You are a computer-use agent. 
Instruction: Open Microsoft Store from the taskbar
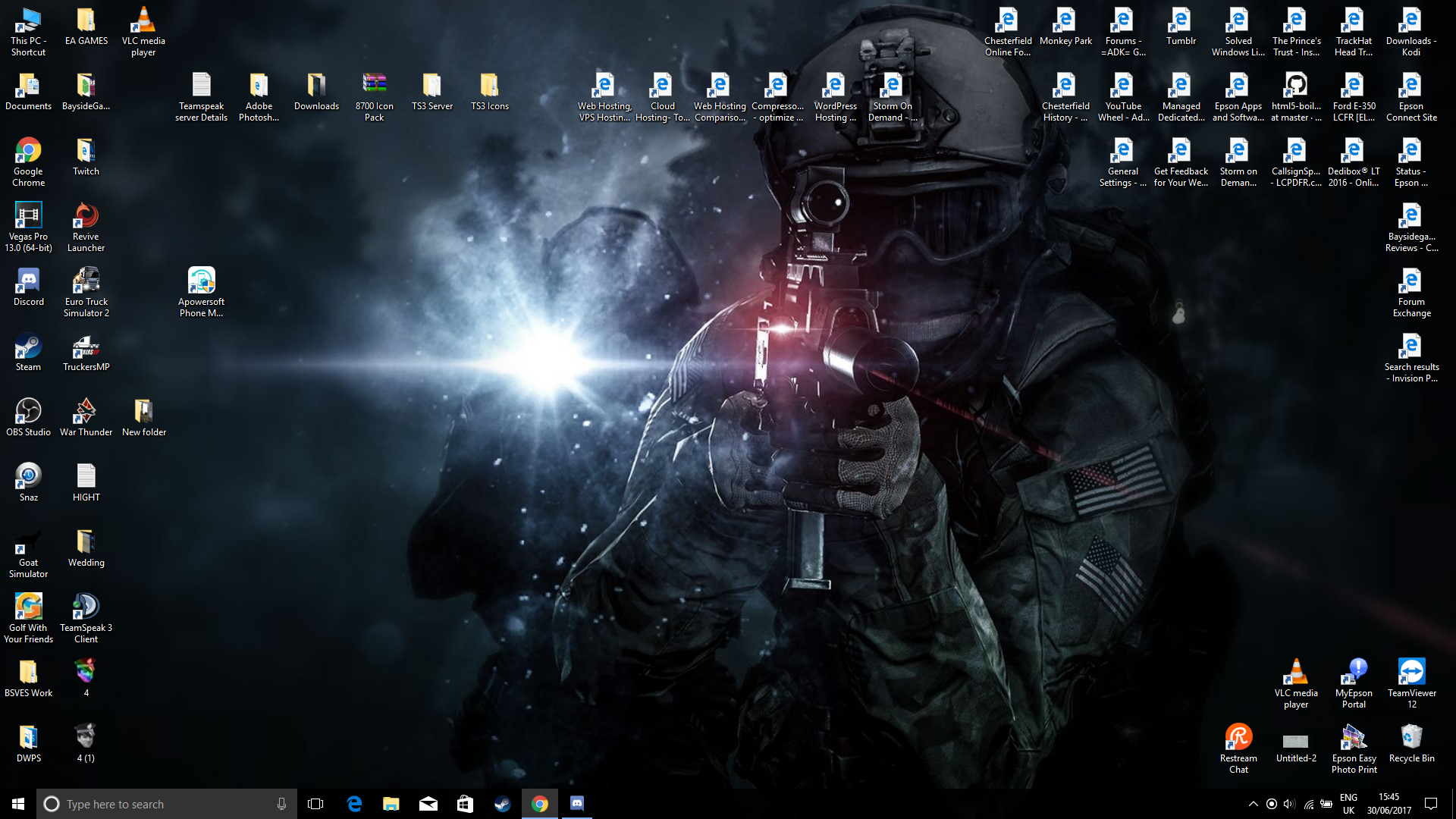(465, 804)
